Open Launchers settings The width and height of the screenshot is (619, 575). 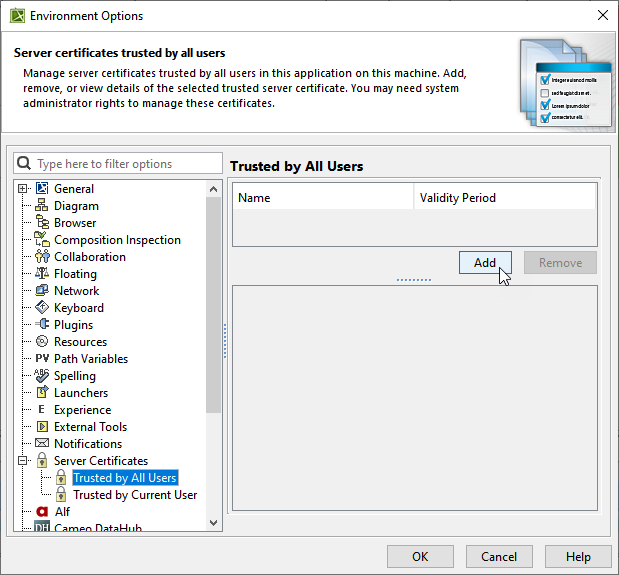[81, 393]
